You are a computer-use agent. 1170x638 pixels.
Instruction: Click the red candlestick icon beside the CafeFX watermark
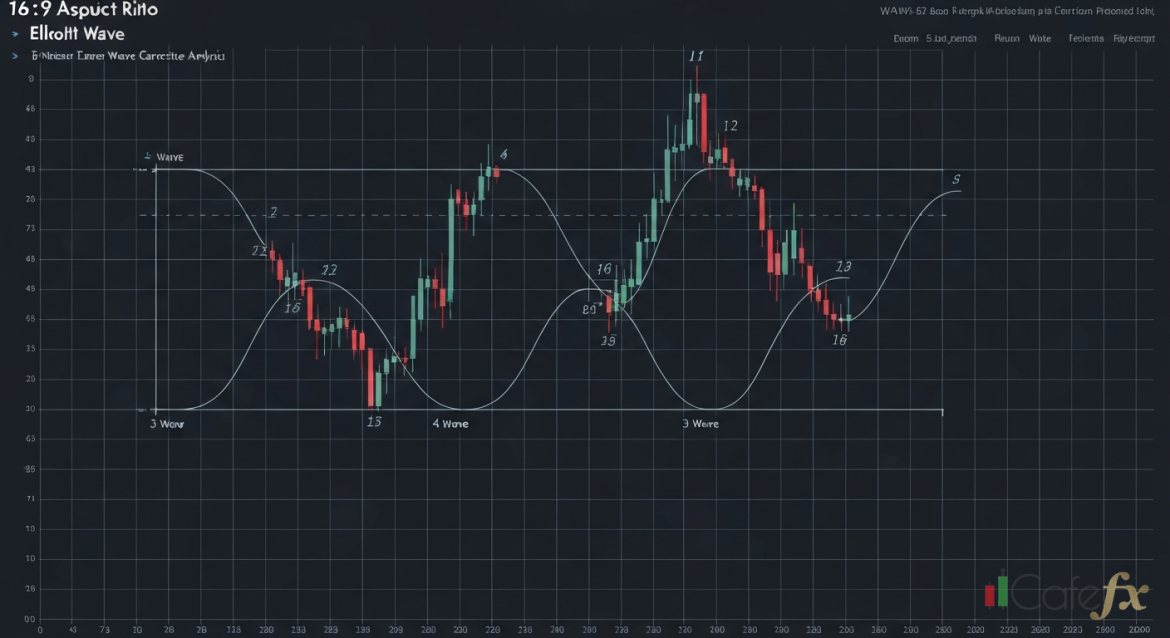(990, 596)
